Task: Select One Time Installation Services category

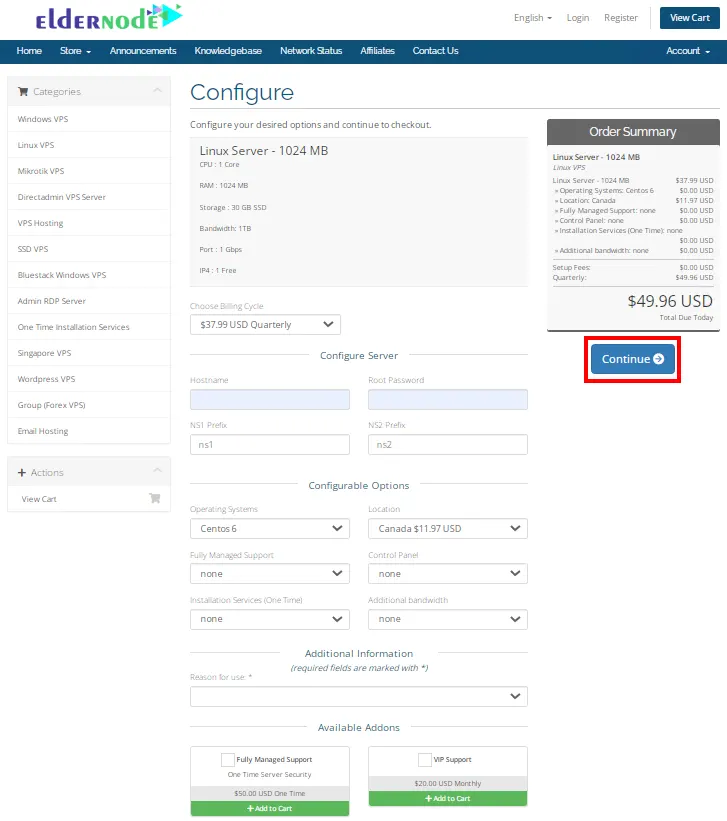Action: click(x=89, y=327)
